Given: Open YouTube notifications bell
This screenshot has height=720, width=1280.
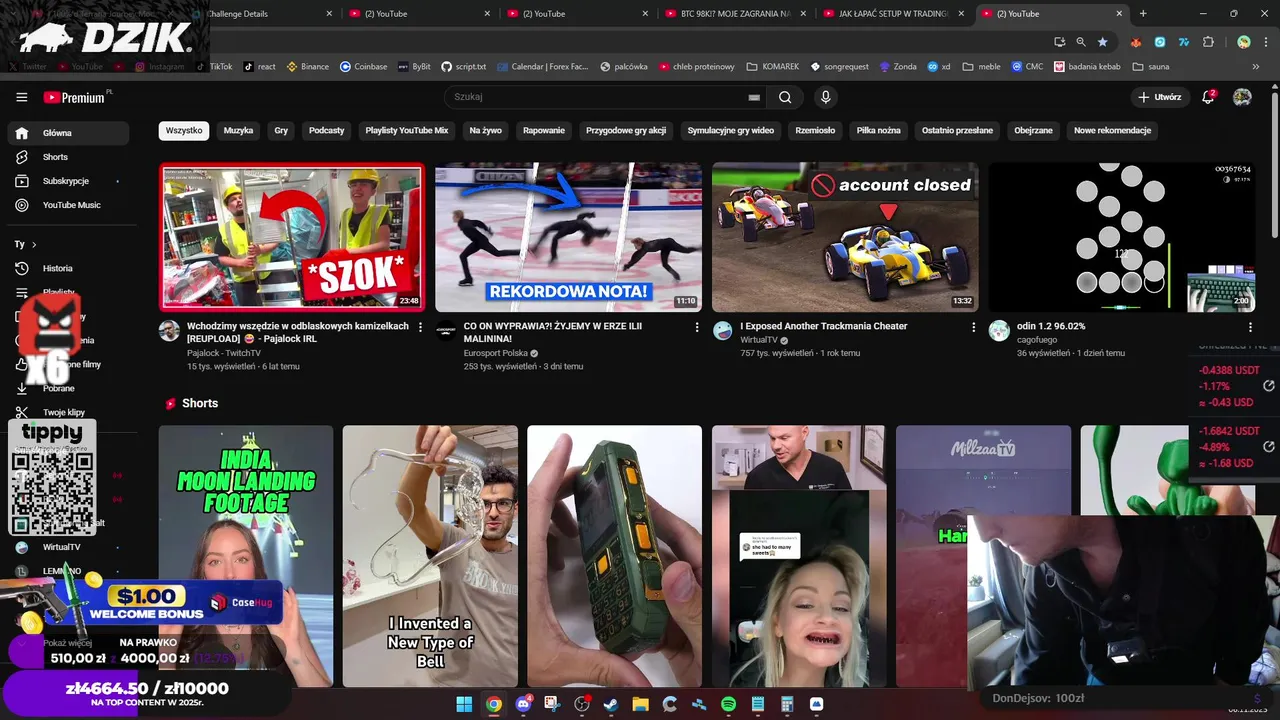Looking at the screenshot, I should click(x=1208, y=97).
